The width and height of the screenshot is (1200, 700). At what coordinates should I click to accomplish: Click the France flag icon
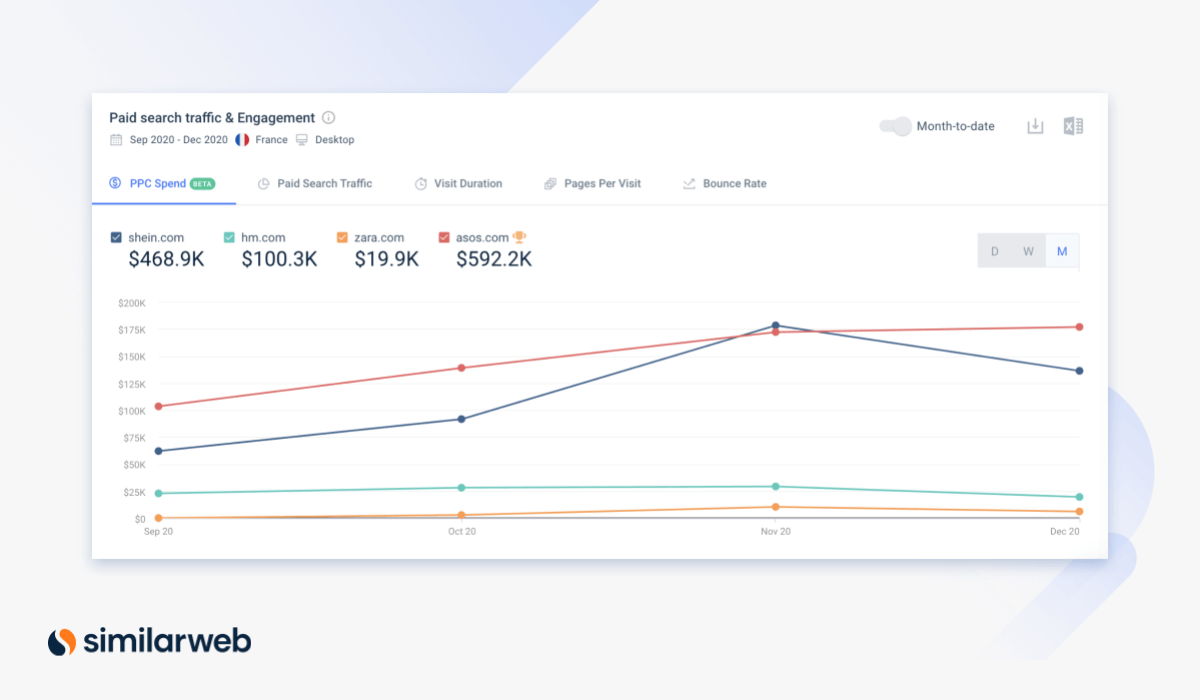242,140
